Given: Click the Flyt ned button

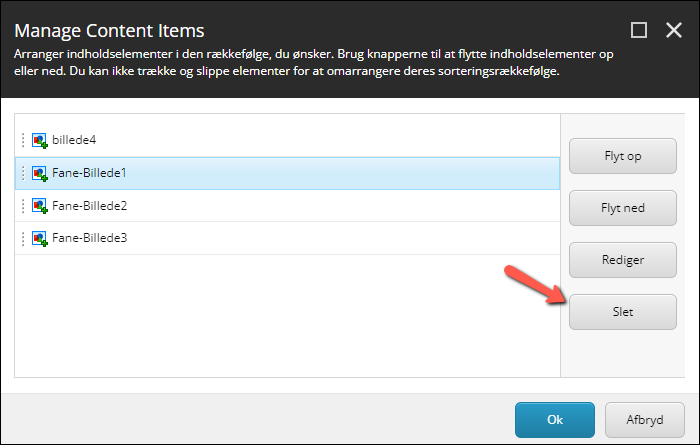Looking at the screenshot, I should (623, 208).
